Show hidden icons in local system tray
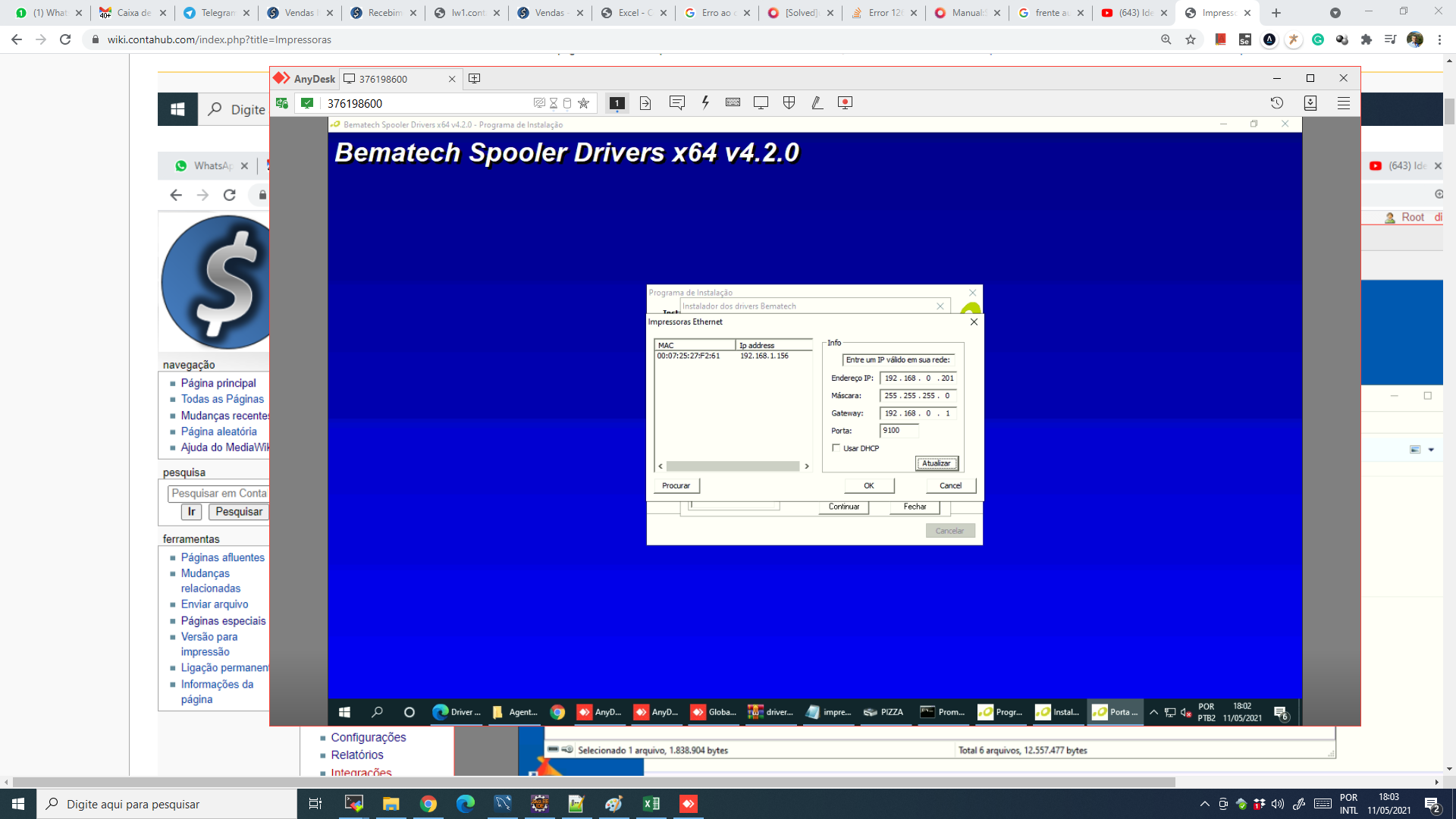The height and width of the screenshot is (819, 1456). 1204,804
